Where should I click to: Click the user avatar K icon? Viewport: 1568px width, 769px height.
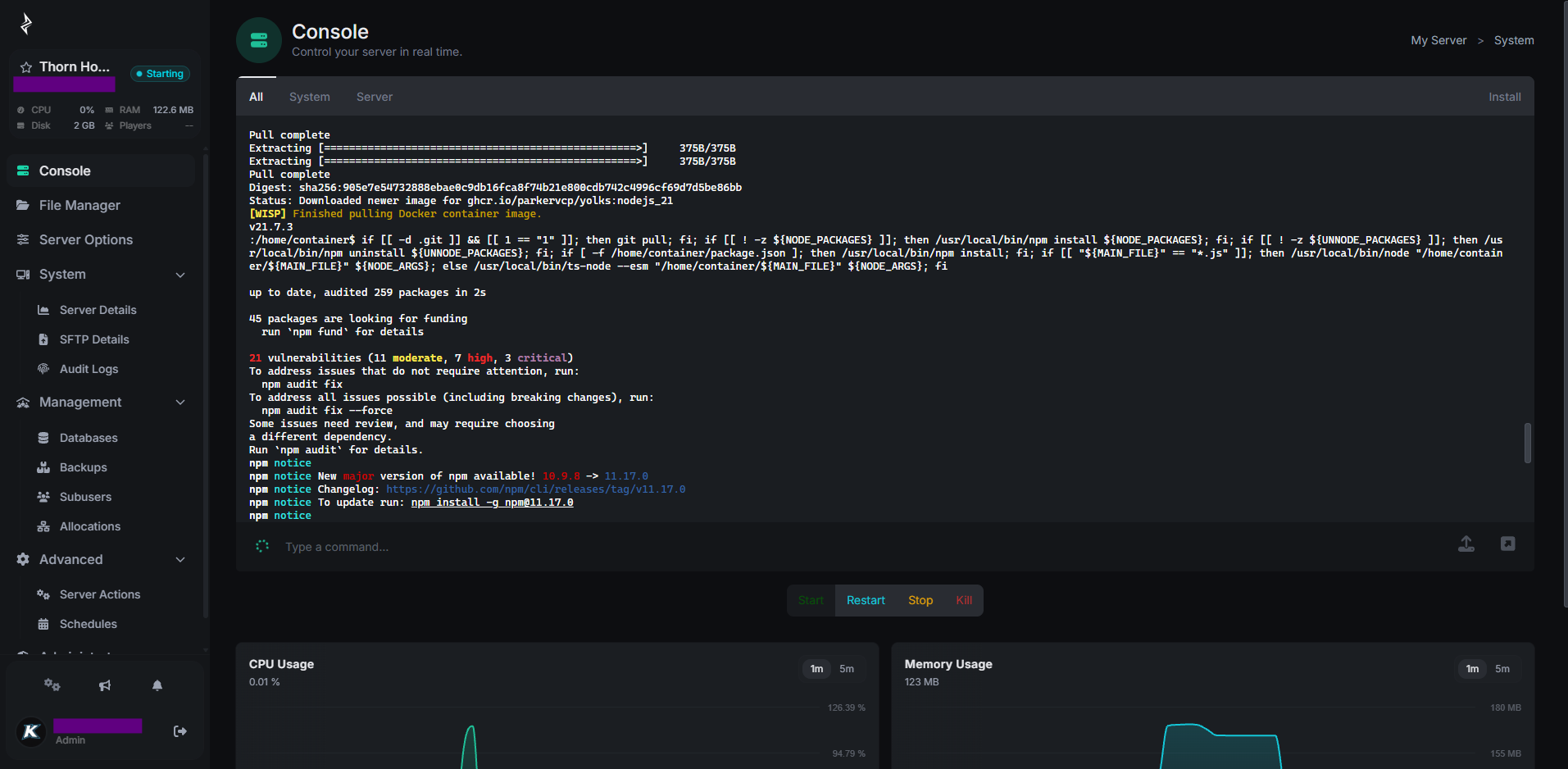[x=31, y=731]
